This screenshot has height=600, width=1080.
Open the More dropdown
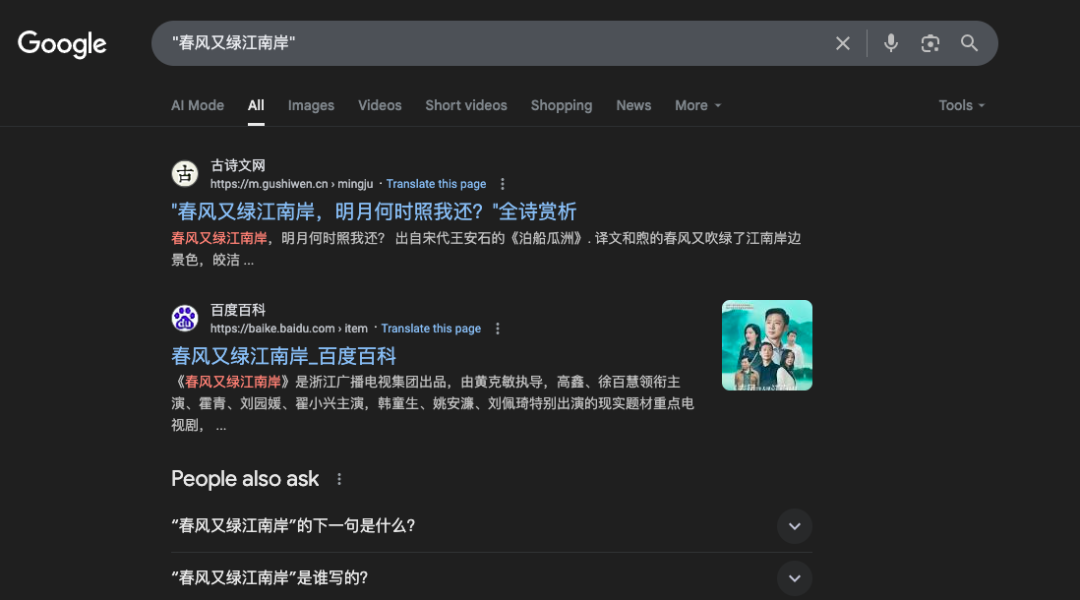tap(698, 105)
